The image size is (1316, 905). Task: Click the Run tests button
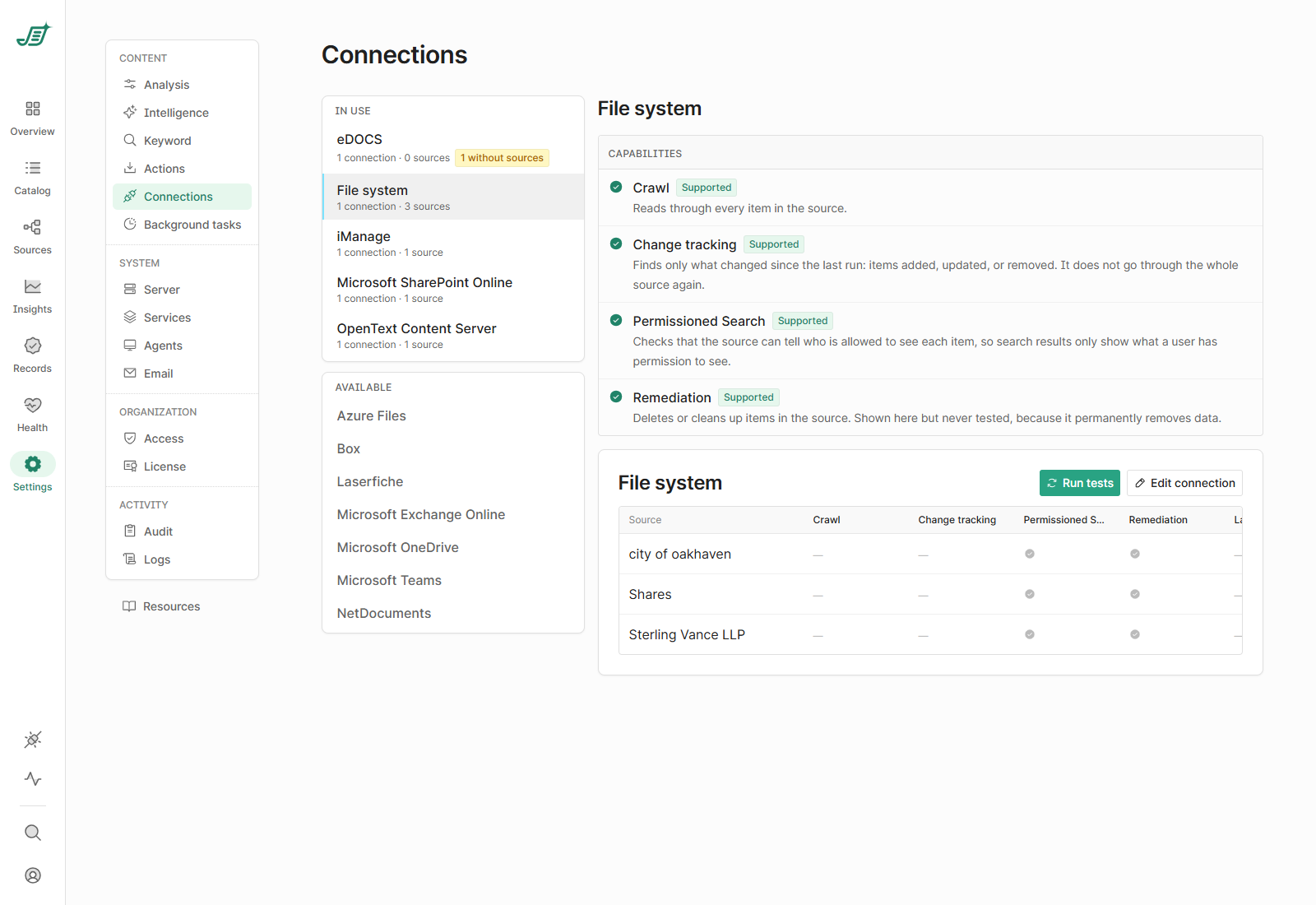tap(1079, 483)
